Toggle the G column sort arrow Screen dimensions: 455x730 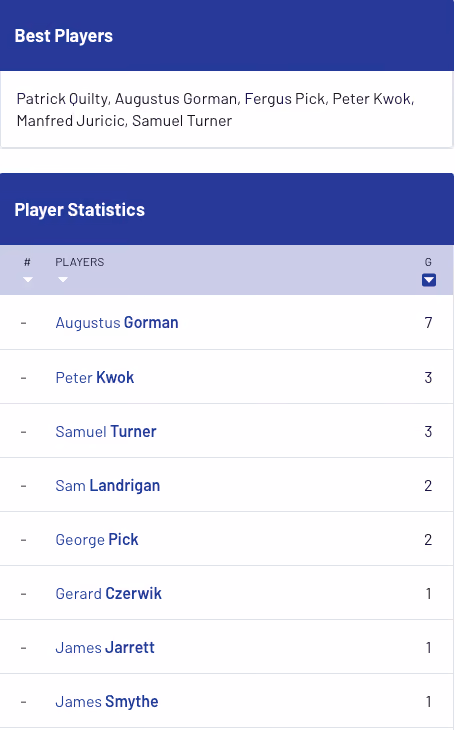[428, 280]
